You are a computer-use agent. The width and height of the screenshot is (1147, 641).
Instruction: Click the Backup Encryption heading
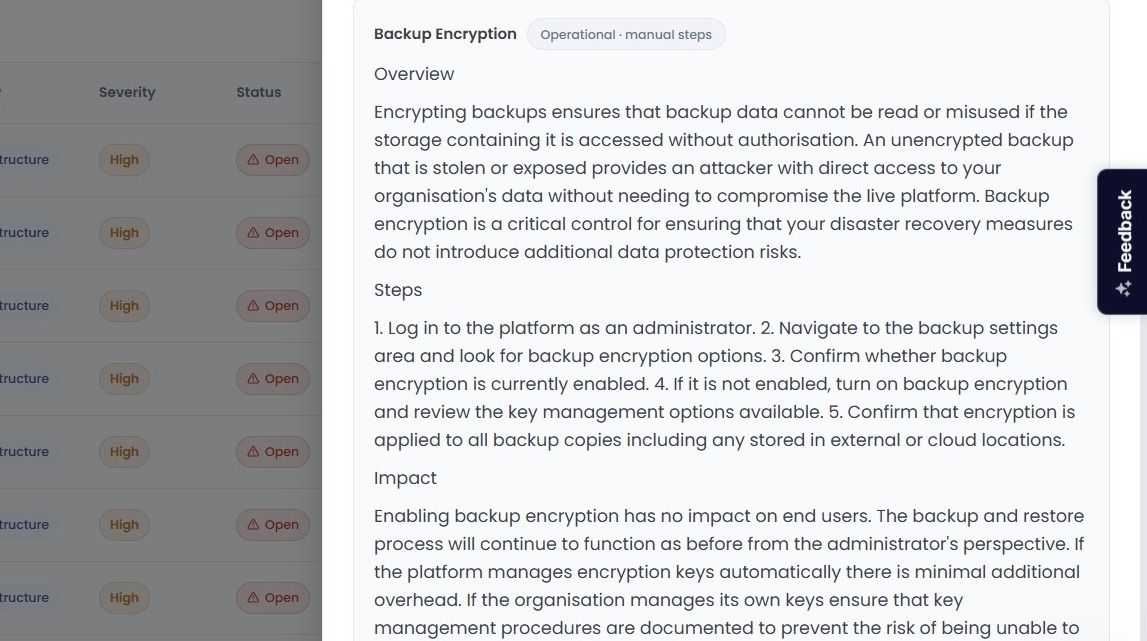click(x=445, y=34)
